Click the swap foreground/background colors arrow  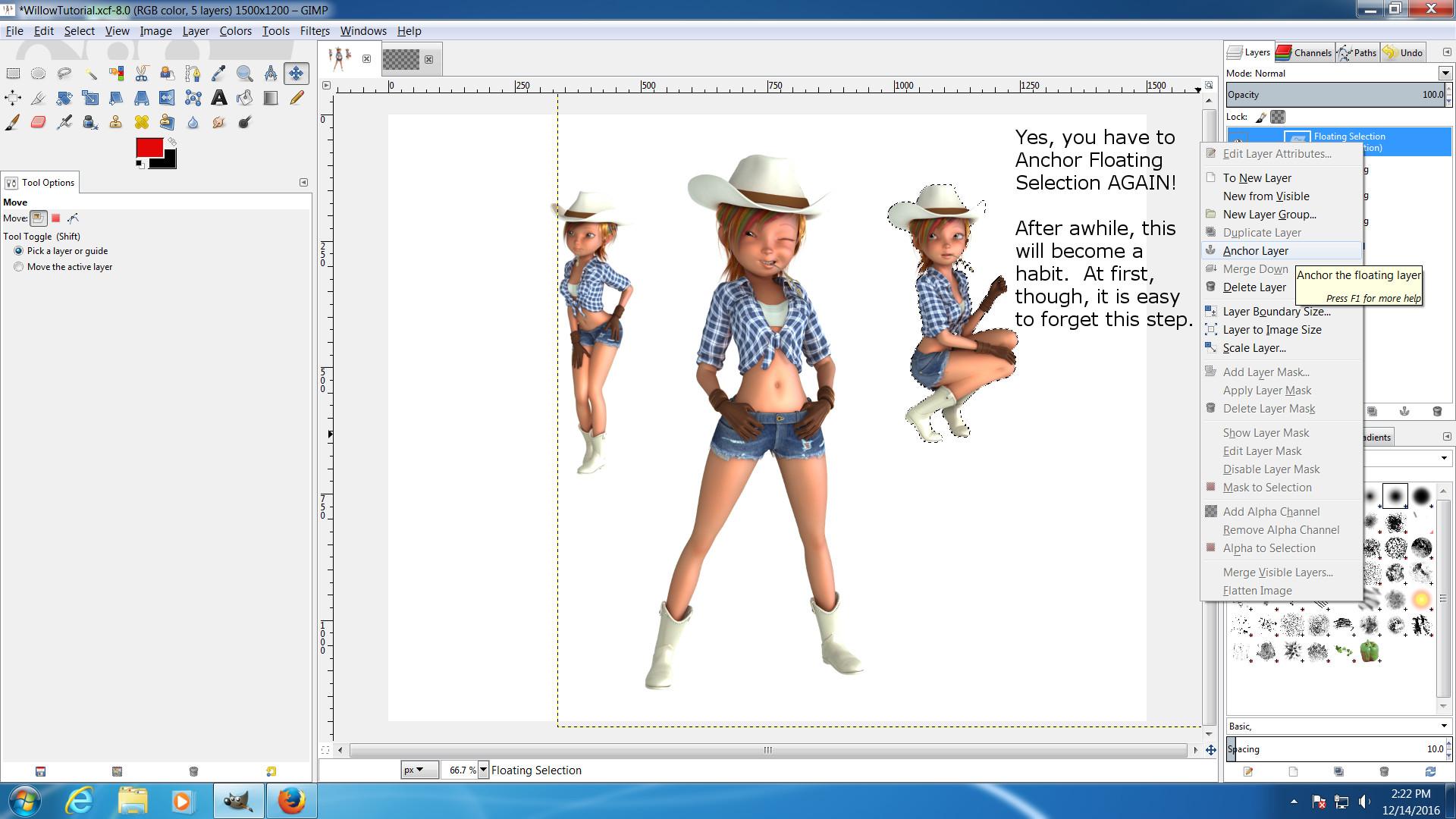coord(172,142)
